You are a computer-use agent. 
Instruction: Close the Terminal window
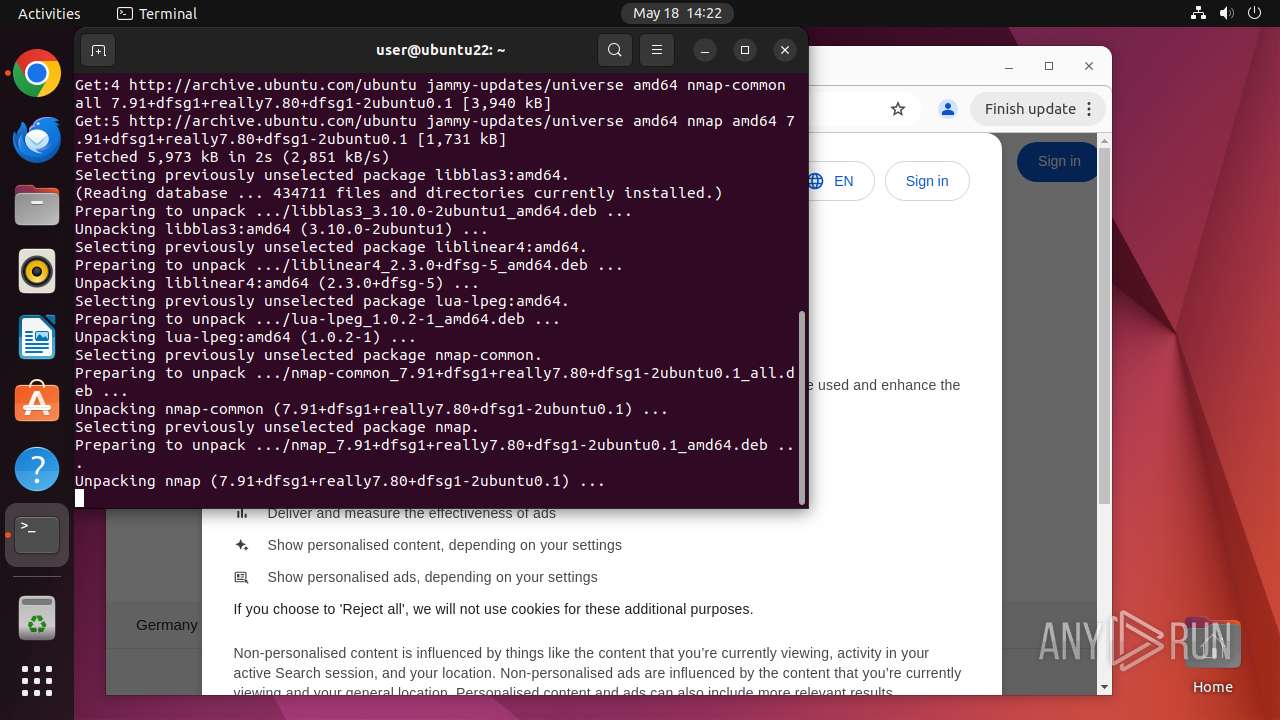(785, 50)
